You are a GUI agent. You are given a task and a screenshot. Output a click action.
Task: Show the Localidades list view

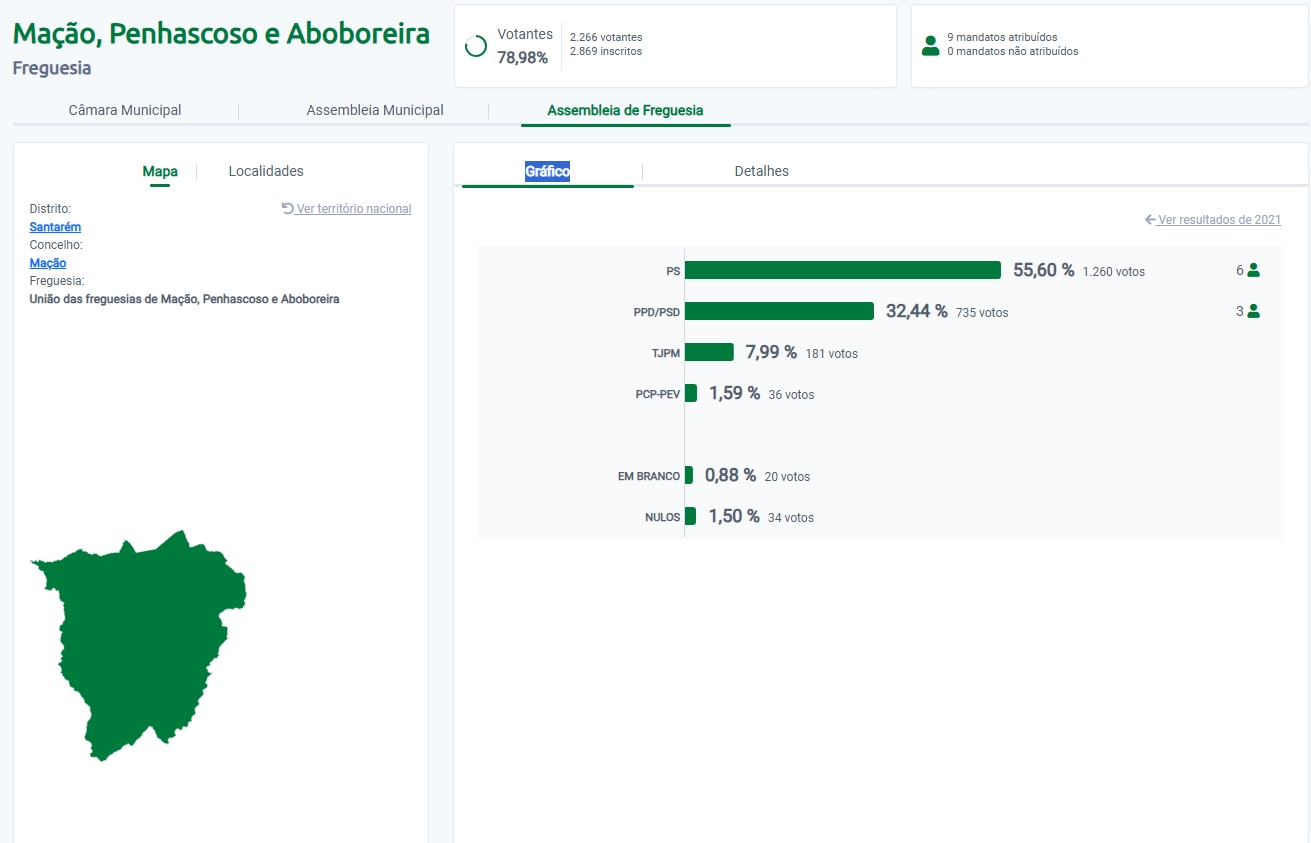[266, 171]
